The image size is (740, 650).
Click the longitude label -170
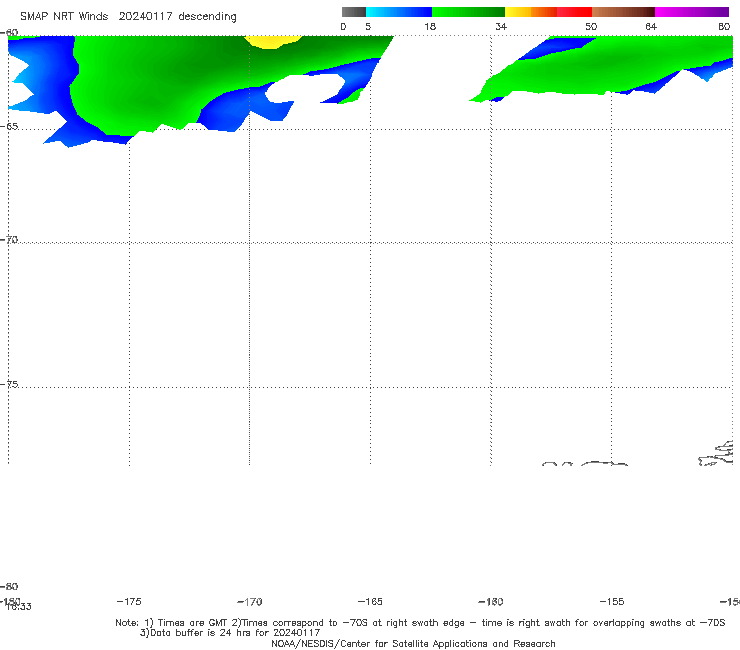point(250,601)
